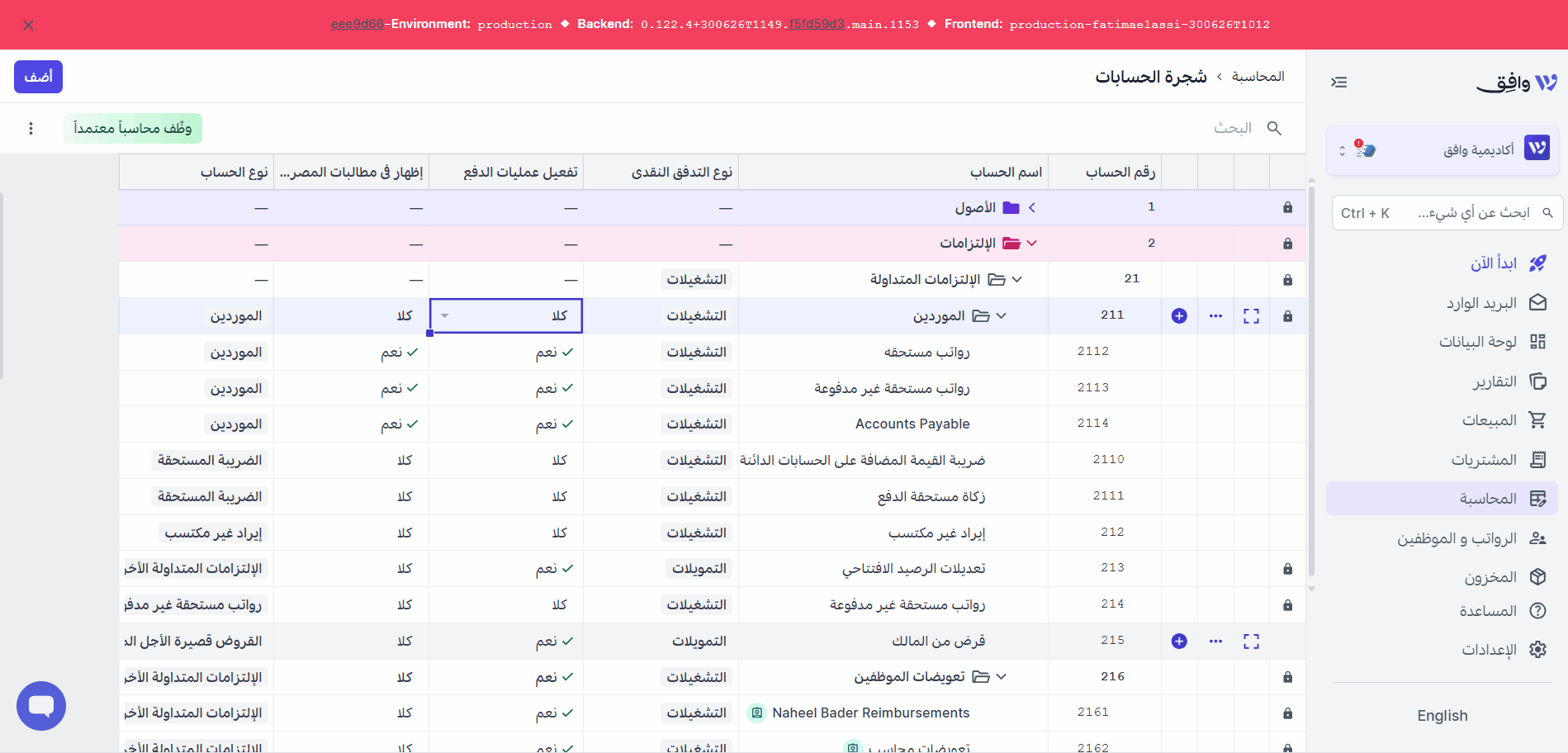Open المساعدة help section
This screenshot has width=1568, height=753.
coord(1502,611)
